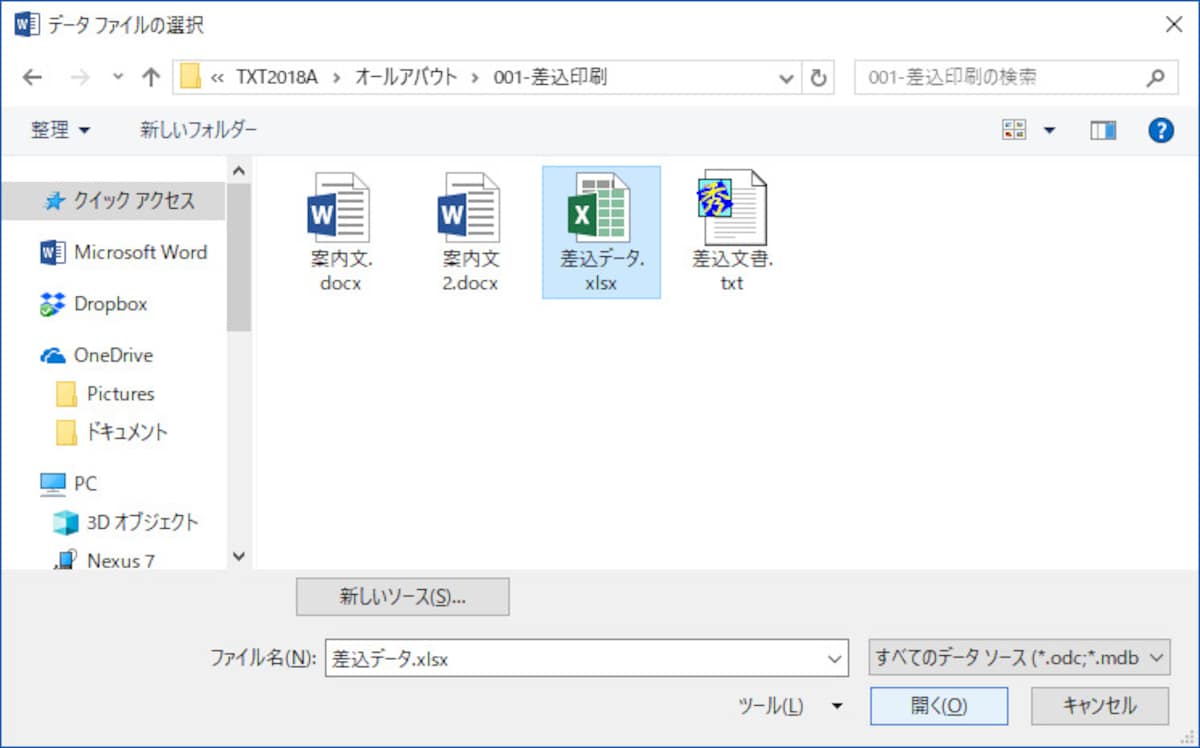This screenshot has height=748, width=1200.
Task: Open the ツール(L) menu
Action: click(x=790, y=706)
